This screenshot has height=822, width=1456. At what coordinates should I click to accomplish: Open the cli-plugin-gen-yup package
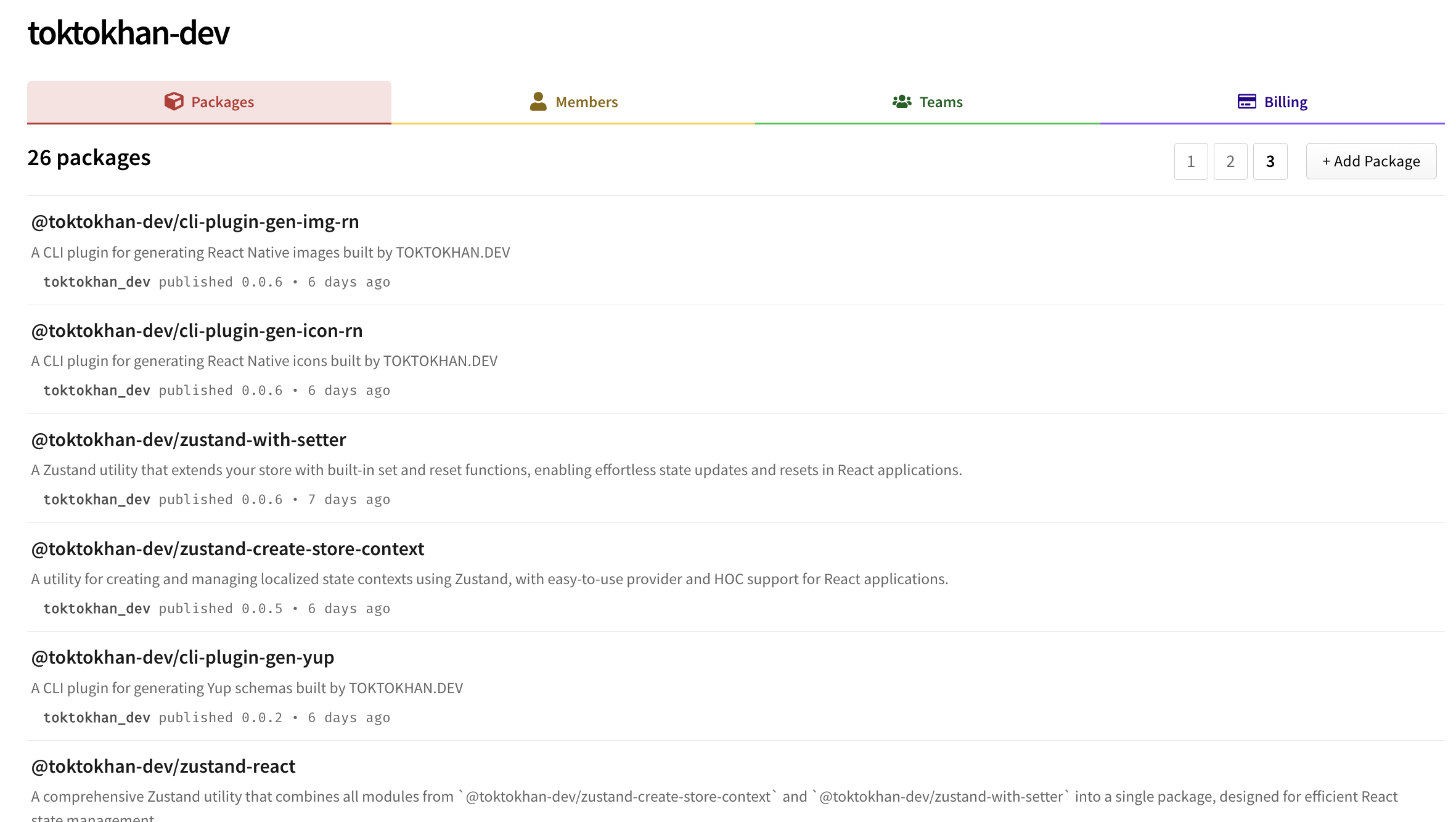click(182, 657)
